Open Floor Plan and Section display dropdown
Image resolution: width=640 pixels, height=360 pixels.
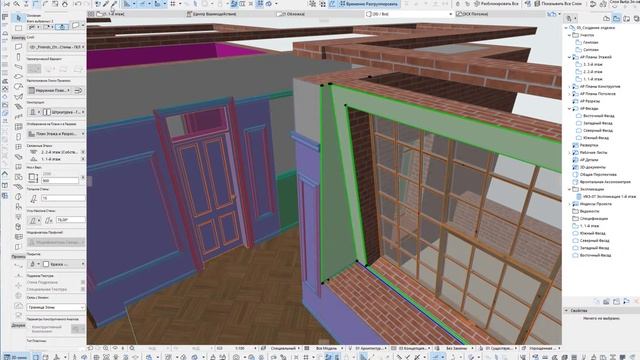(56, 134)
